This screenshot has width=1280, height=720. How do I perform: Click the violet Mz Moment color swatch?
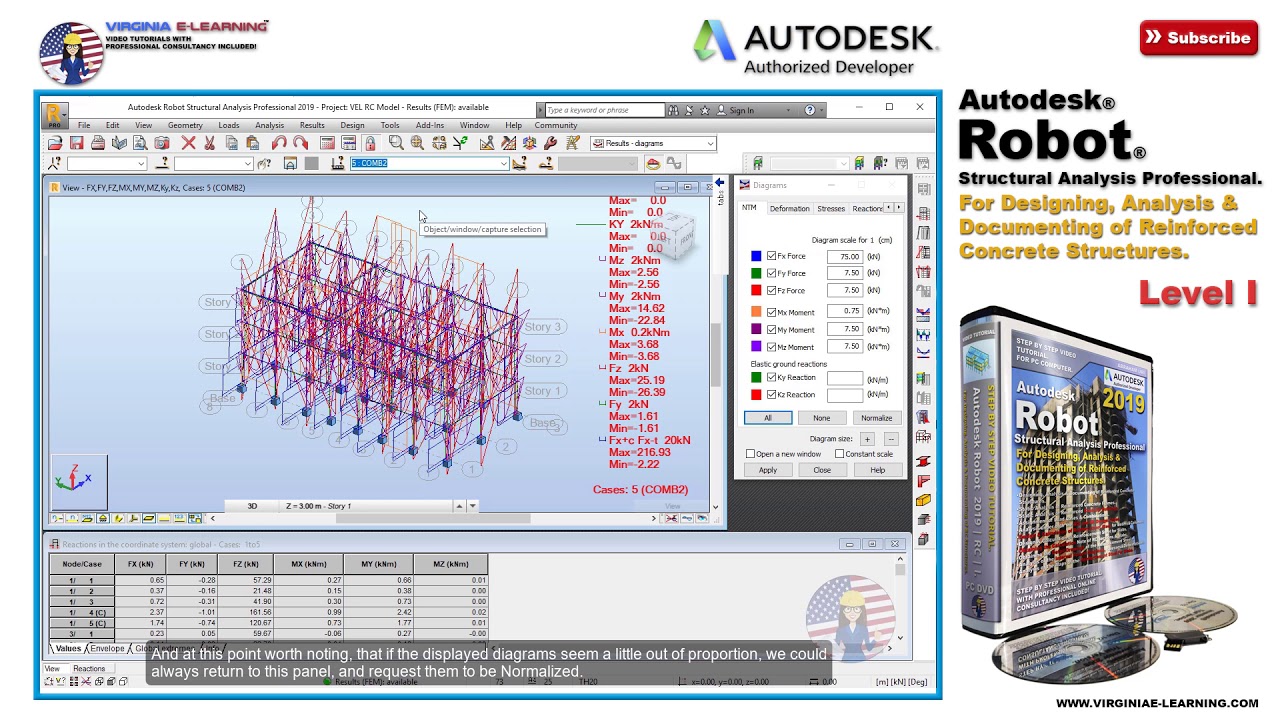[x=756, y=346]
